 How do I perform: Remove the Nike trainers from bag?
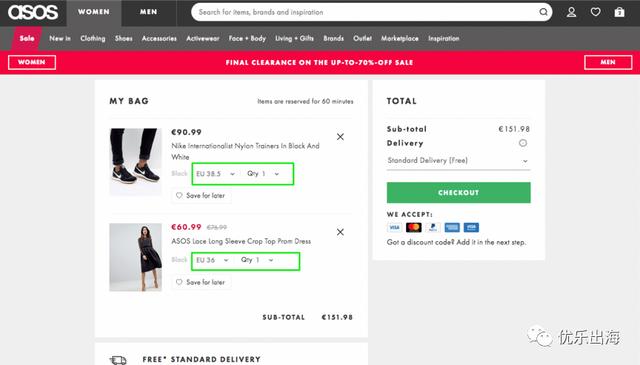click(x=340, y=137)
